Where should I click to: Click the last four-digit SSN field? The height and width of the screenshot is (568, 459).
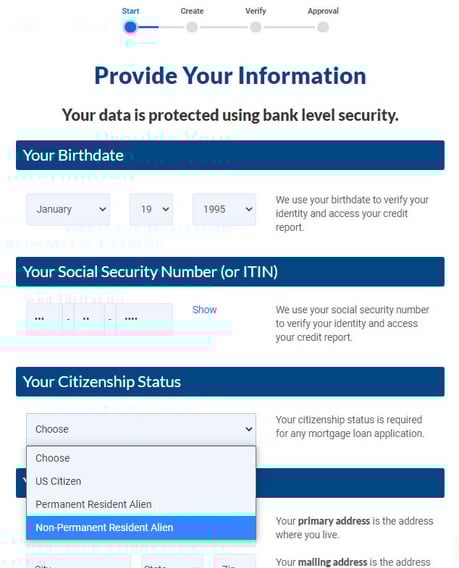click(144, 319)
